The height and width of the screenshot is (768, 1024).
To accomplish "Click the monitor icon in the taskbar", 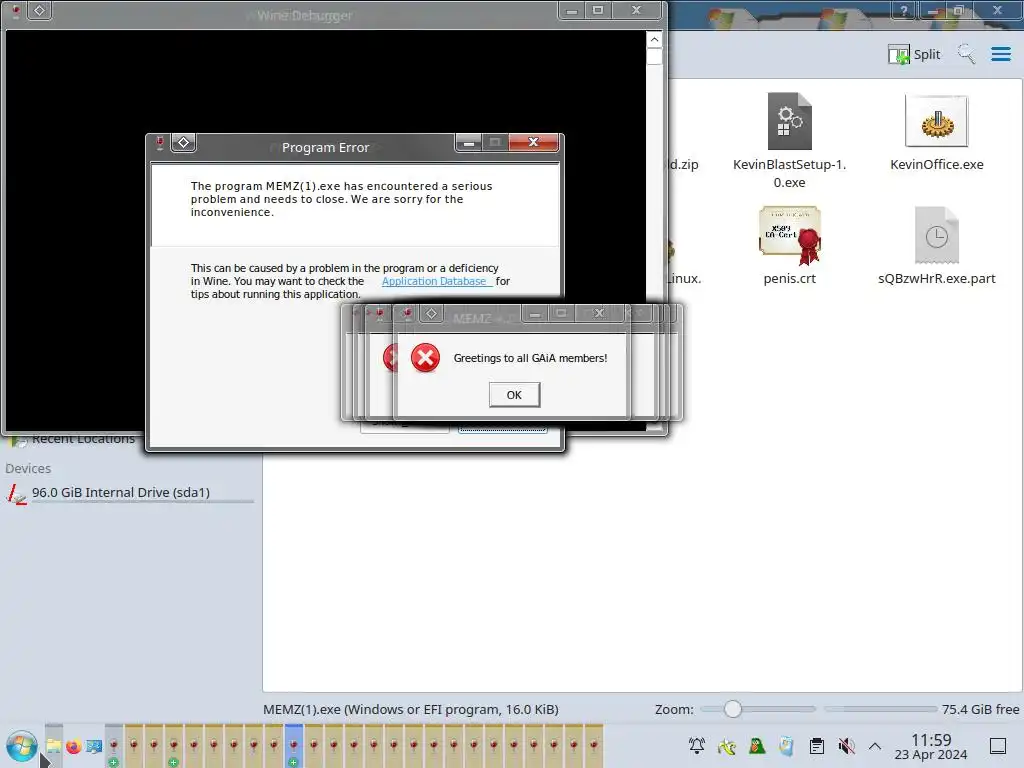I will 94,746.
